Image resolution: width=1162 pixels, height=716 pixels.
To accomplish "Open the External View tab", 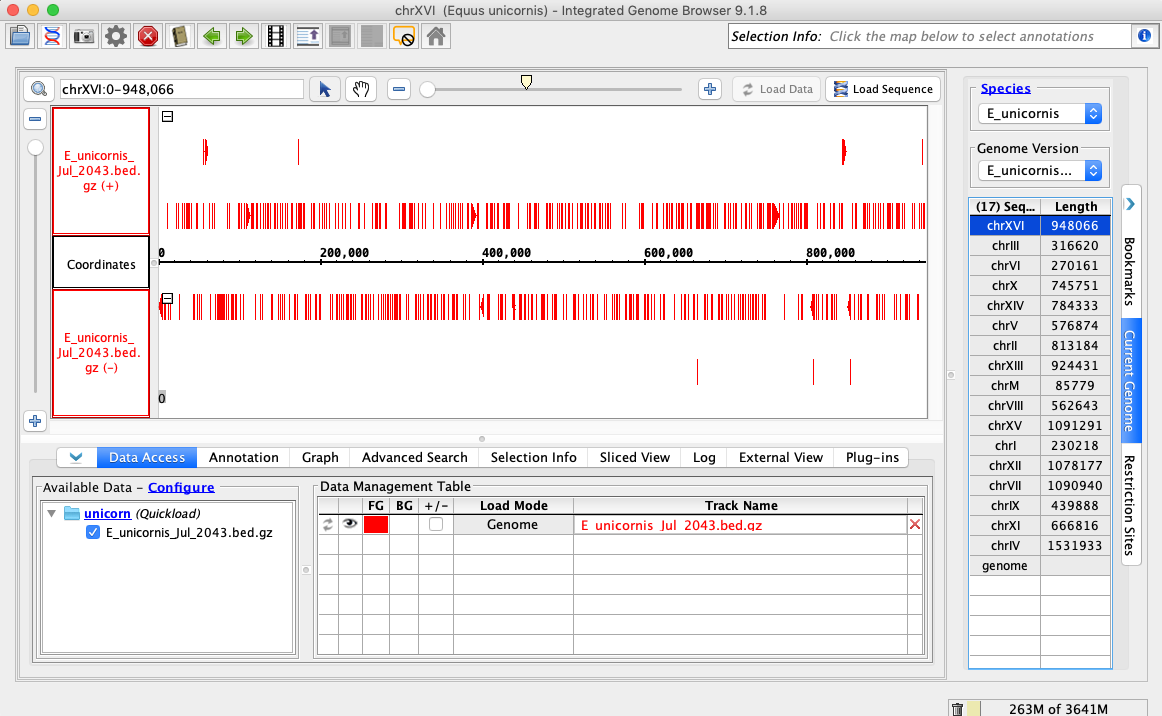I will (780, 457).
